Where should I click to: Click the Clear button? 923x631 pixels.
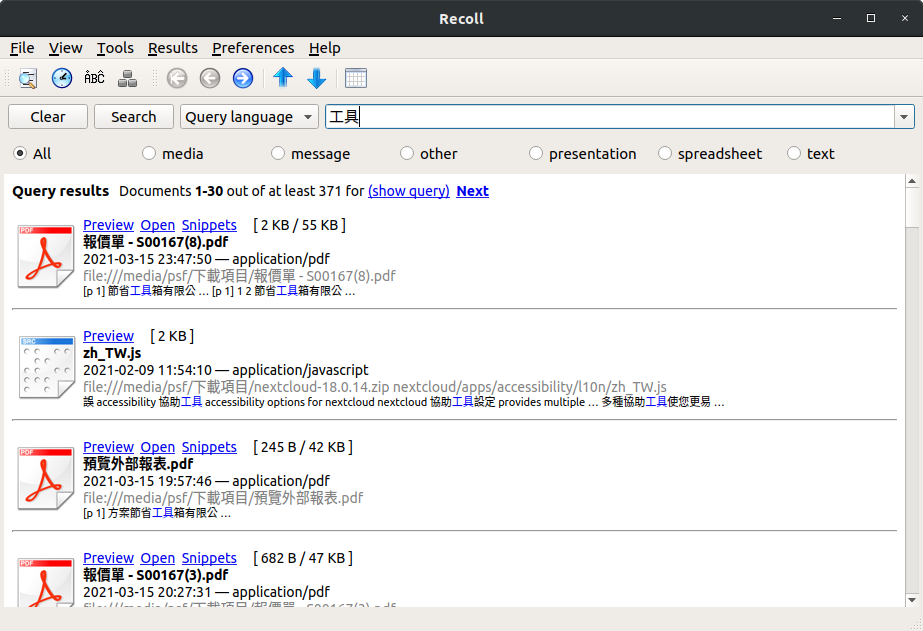[47, 116]
